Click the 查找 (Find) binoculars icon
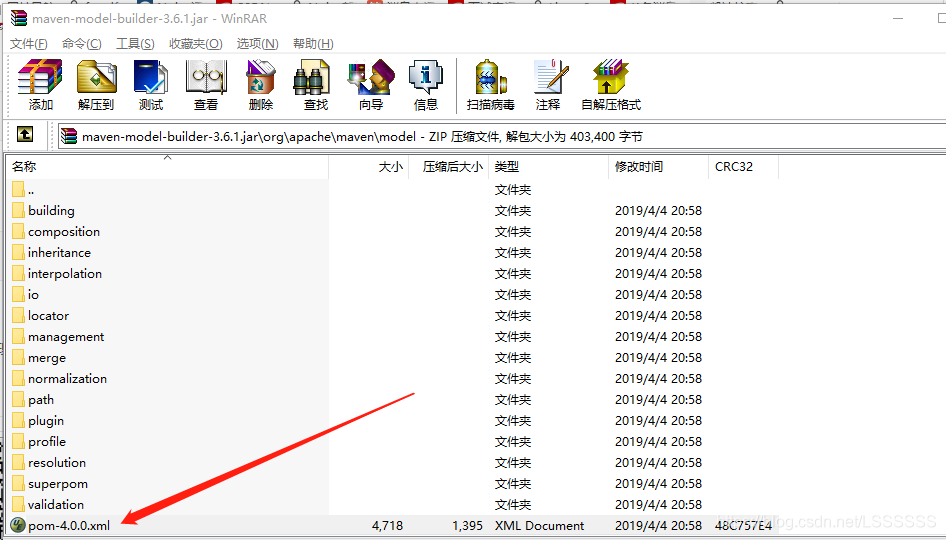 tap(311, 77)
